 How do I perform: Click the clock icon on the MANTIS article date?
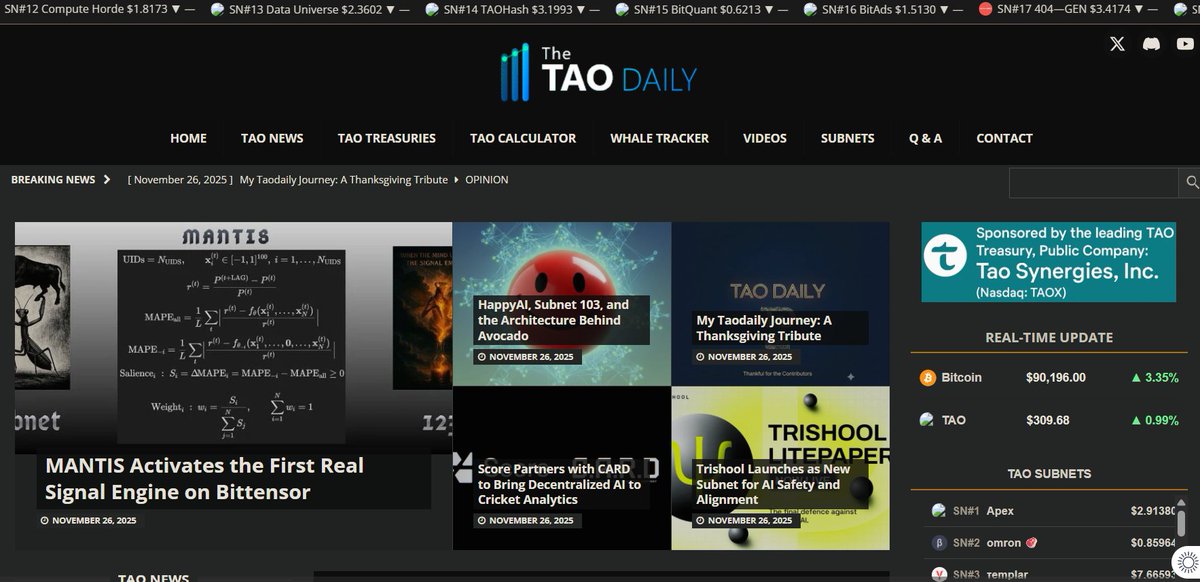[x=43, y=520]
